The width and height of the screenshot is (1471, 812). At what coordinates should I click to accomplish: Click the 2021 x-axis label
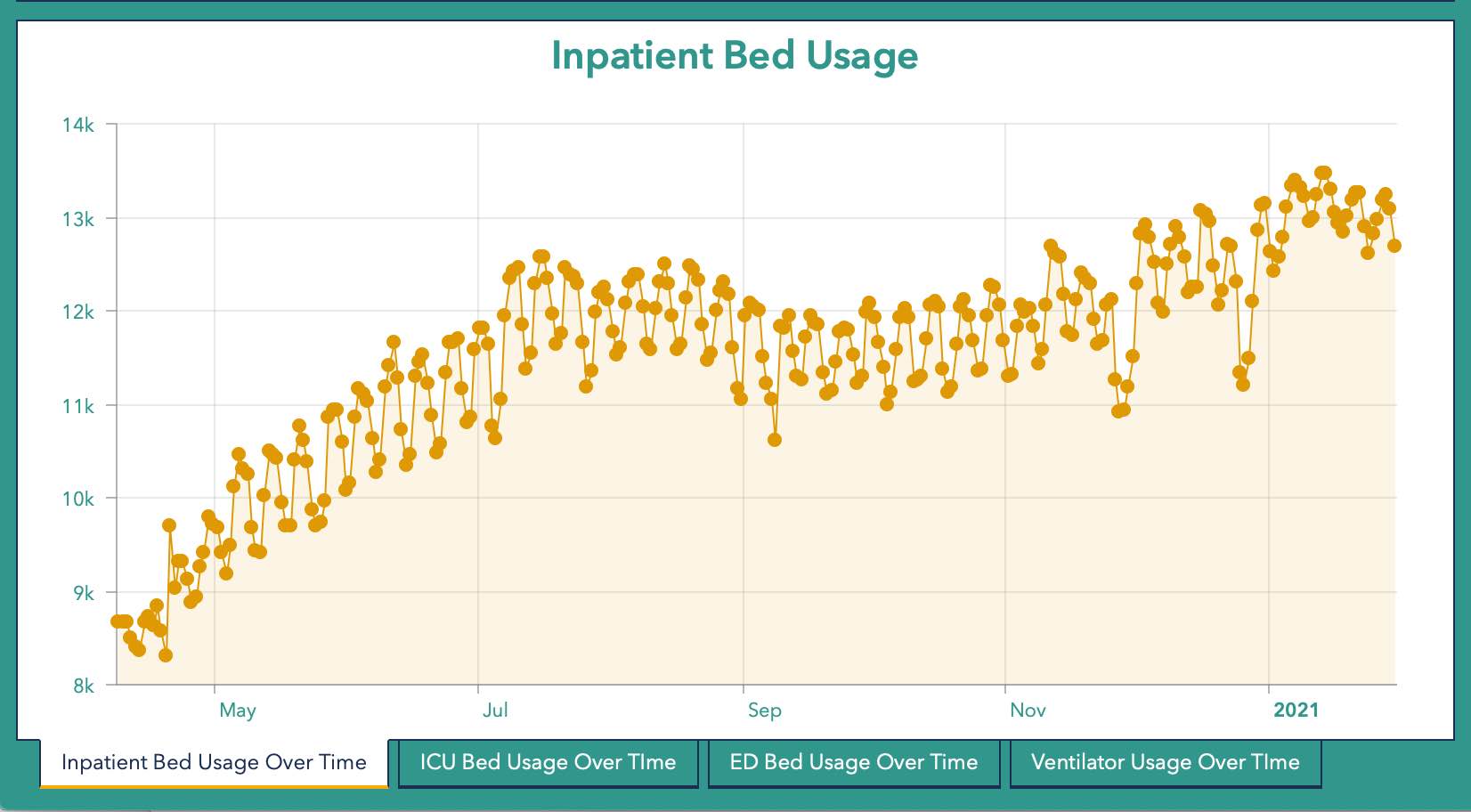[1296, 710]
